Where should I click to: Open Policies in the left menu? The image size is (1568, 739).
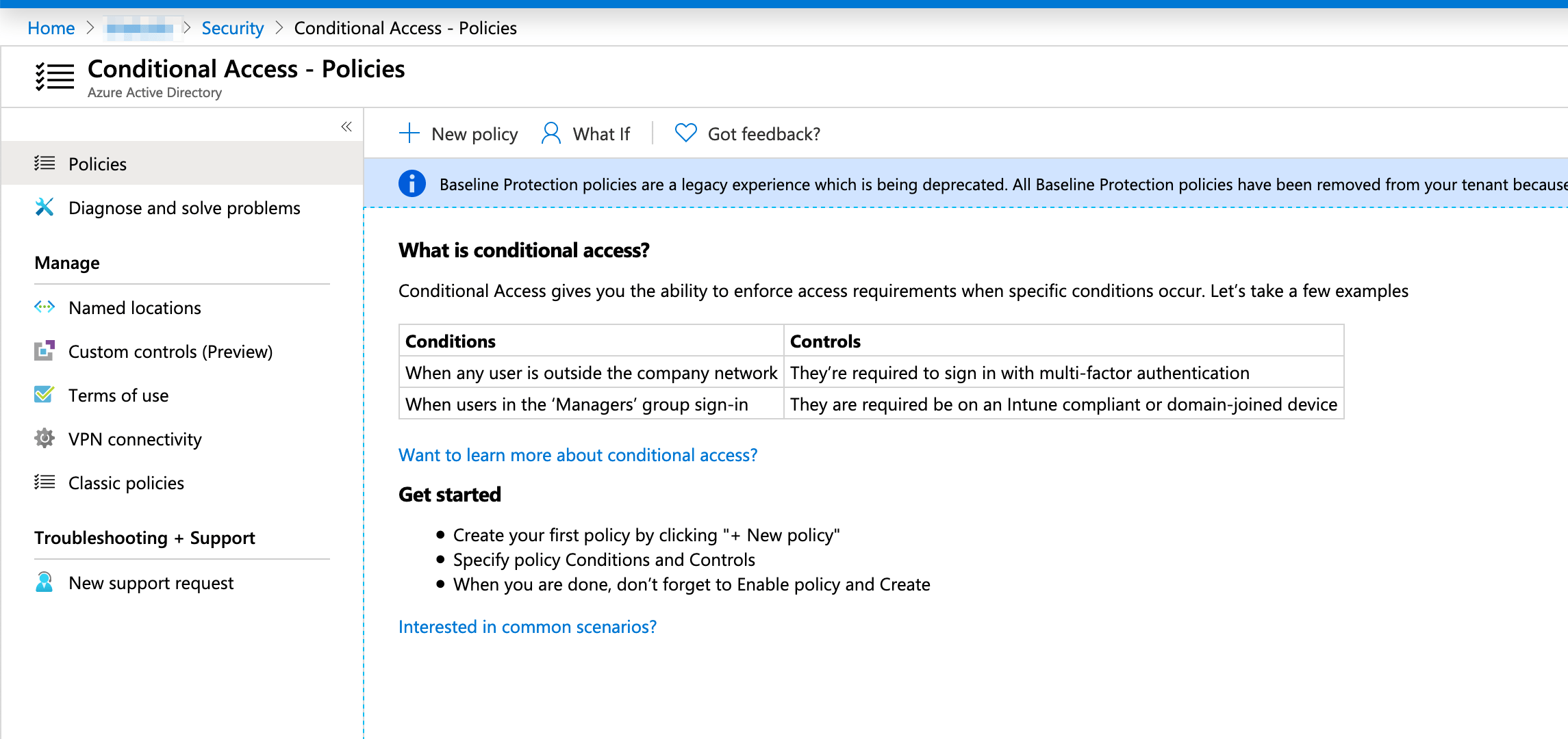click(x=97, y=164)
